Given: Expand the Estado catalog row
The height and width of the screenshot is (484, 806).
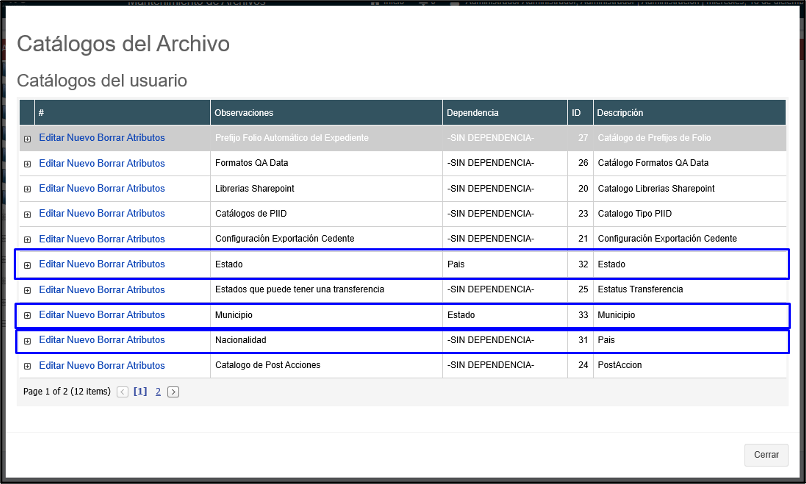Looking at the screenshot, I should [x=27, y=265].
